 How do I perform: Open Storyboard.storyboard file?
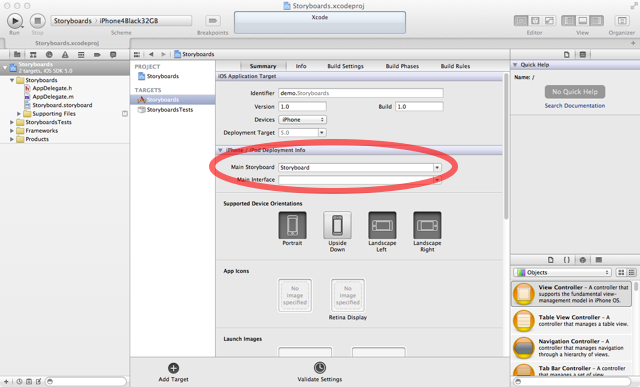coord(62,105)
